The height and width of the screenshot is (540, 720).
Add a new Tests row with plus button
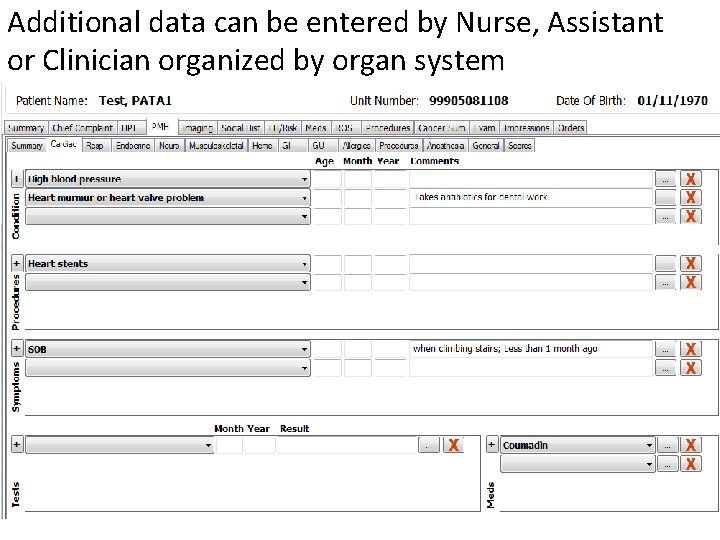(x=17, y=445)
